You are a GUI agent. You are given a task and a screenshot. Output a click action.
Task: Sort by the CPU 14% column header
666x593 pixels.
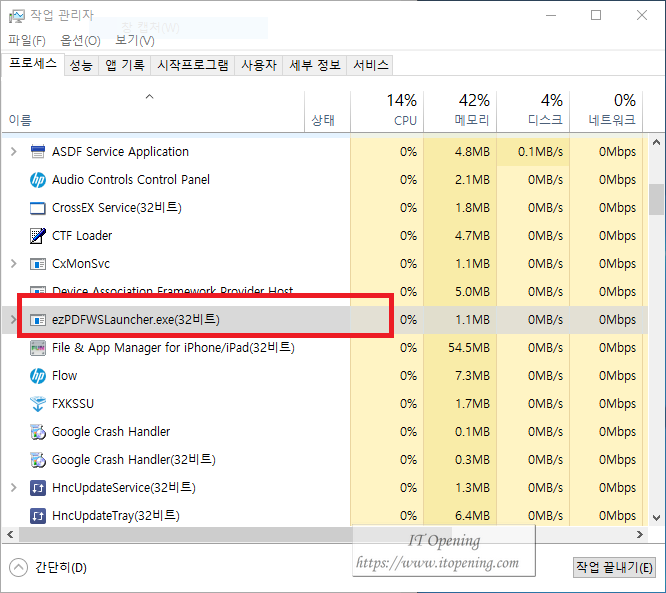click(x=387, y=112)
